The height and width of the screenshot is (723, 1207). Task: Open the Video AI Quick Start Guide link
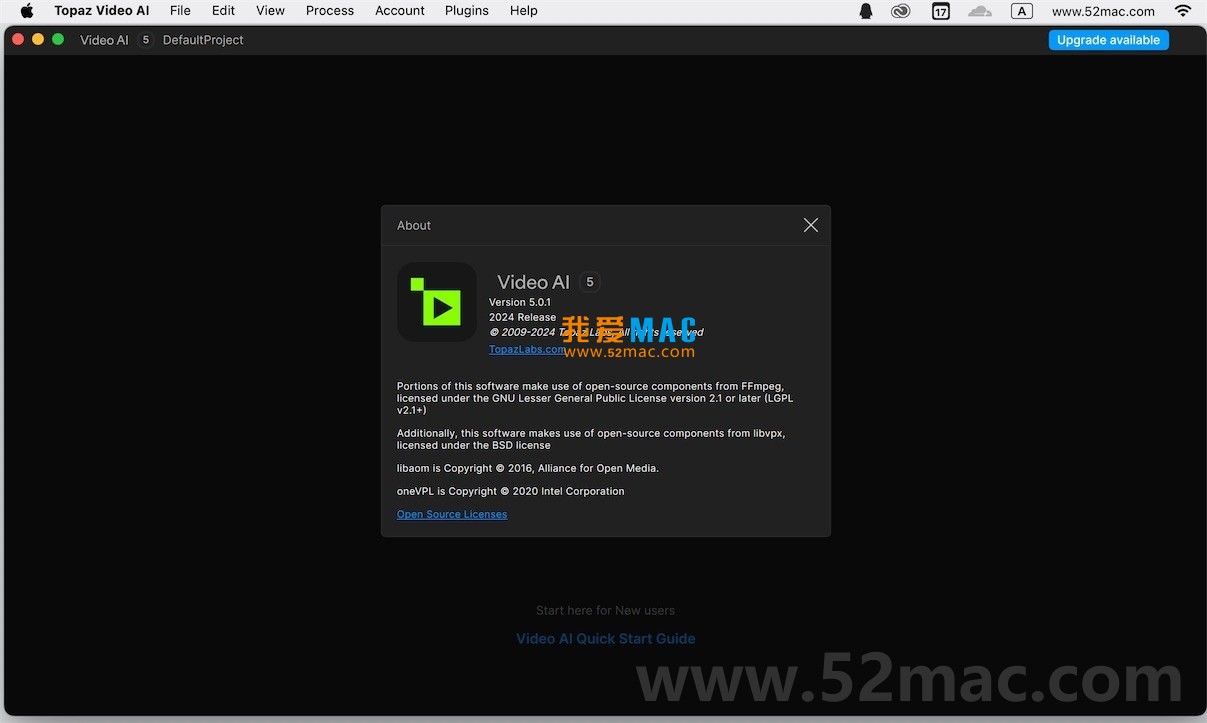[x=605, y=638]
